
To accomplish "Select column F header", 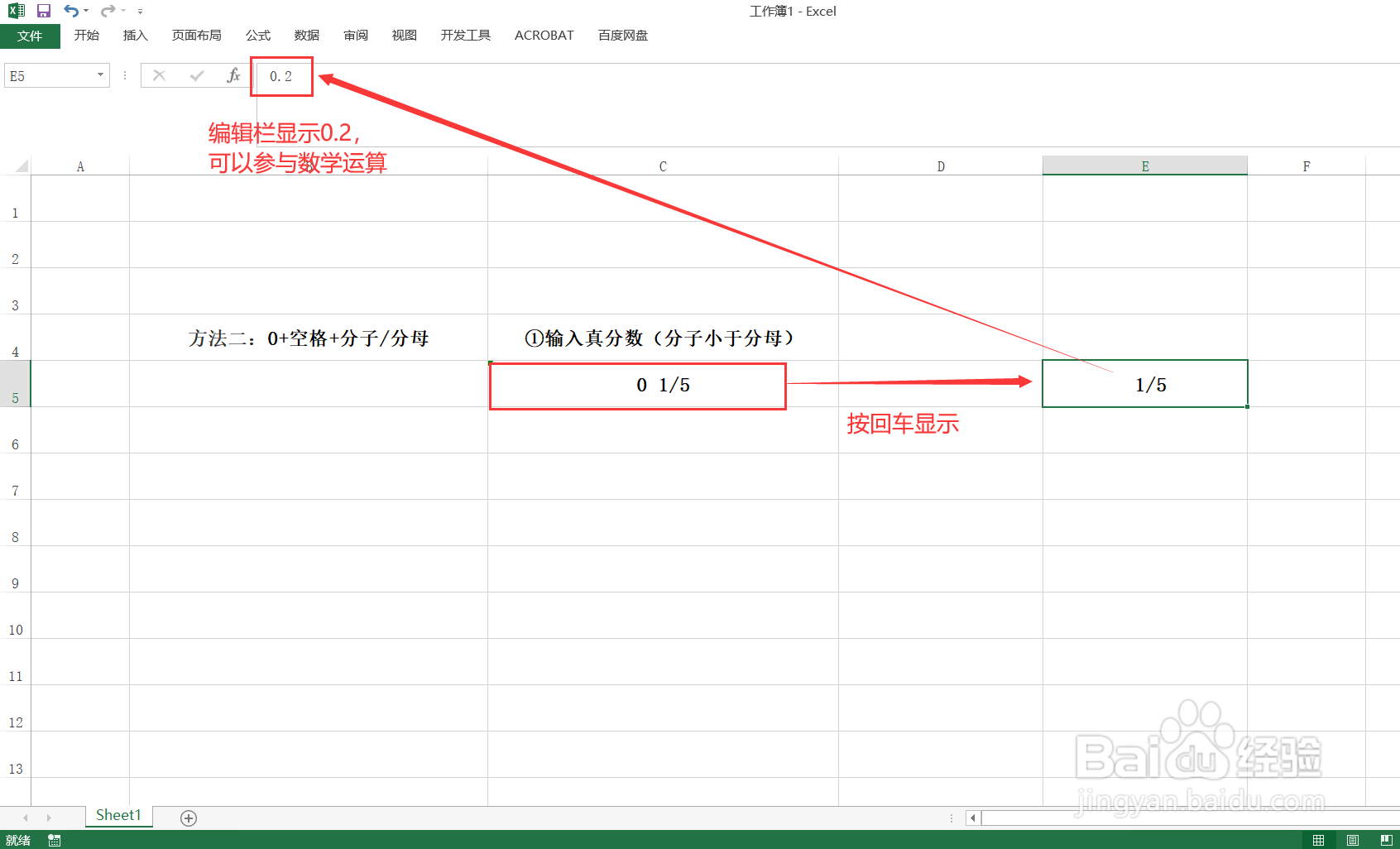I will [1307, 166].
